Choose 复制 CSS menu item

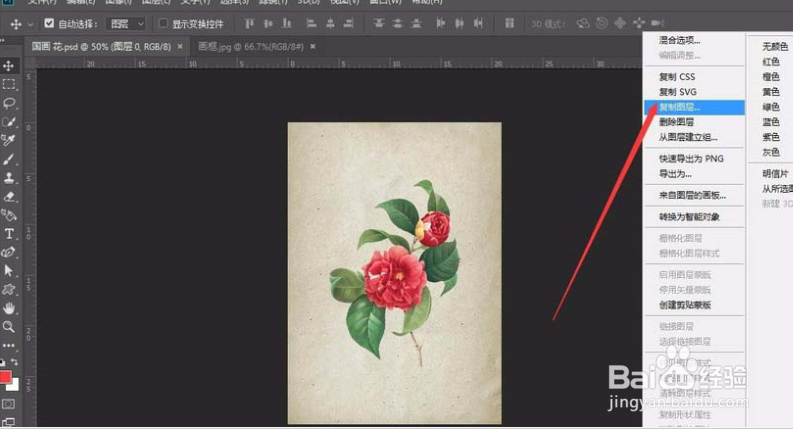pos(694,77)
